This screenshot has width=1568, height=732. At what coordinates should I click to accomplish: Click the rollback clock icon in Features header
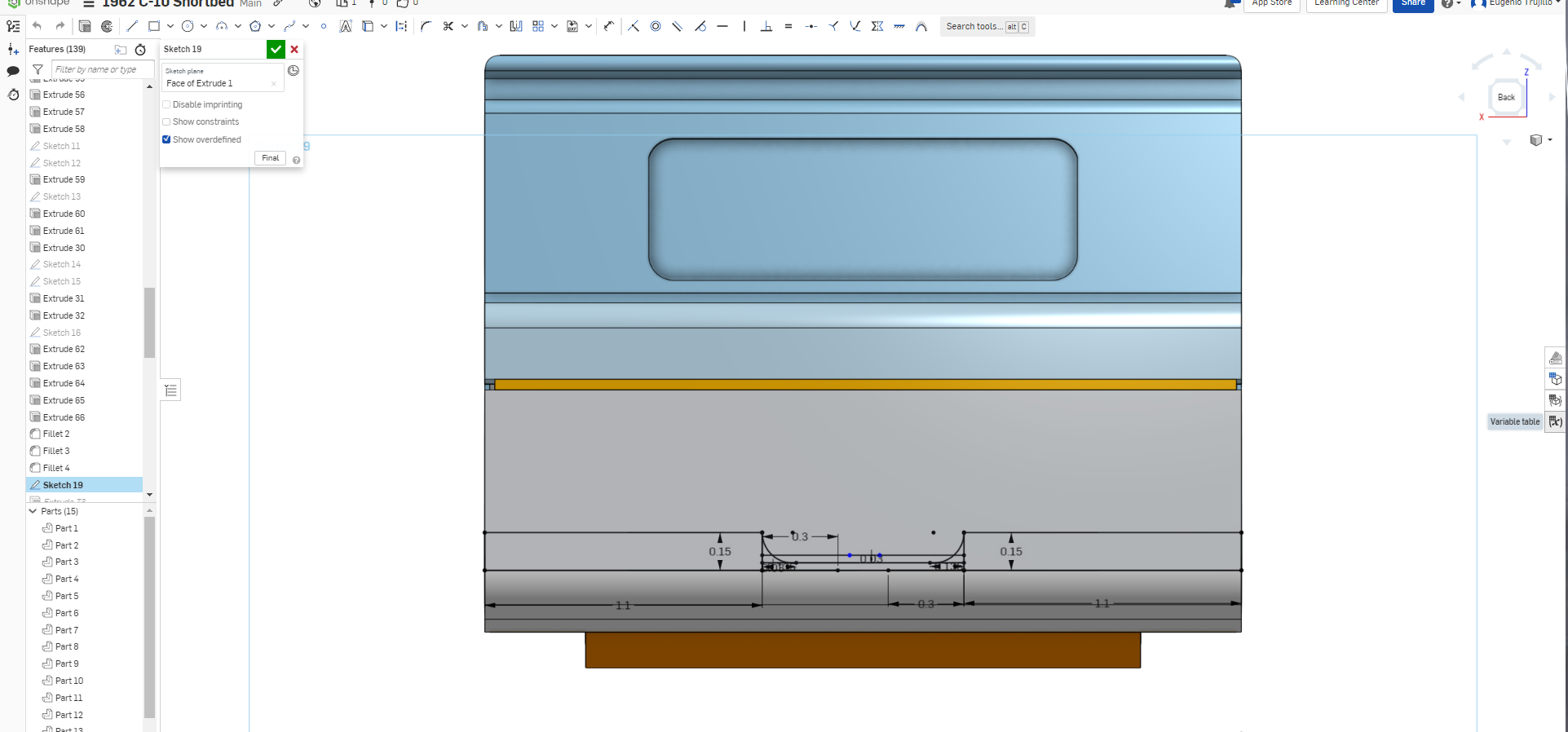140,50
